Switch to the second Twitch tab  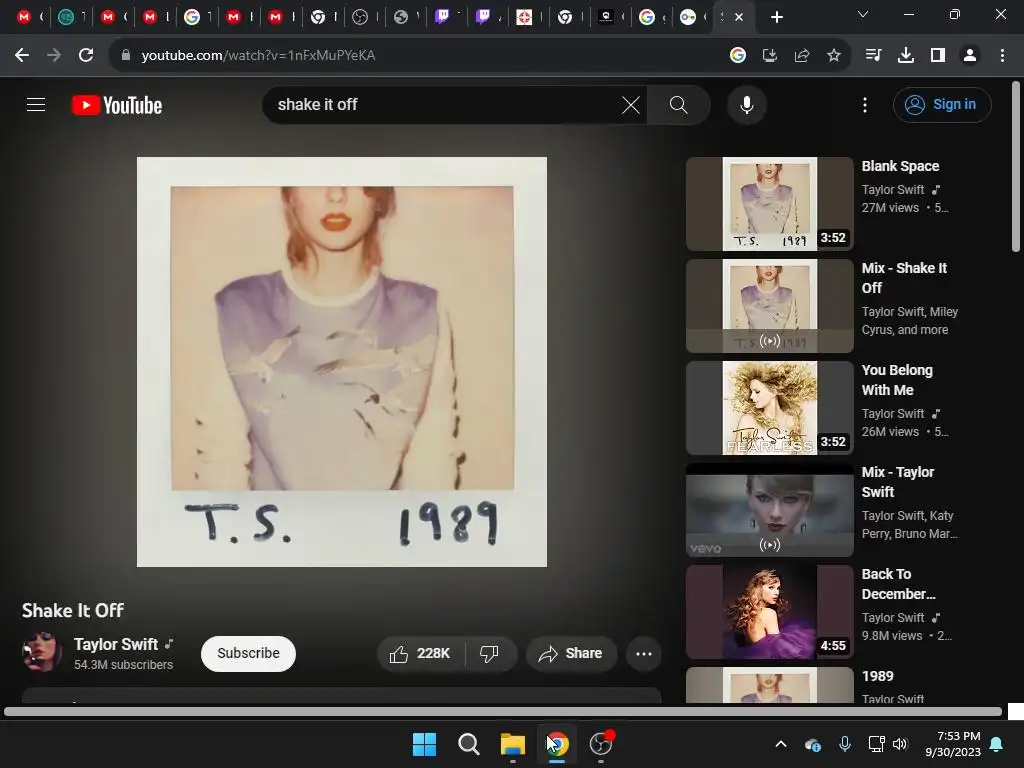483,17
